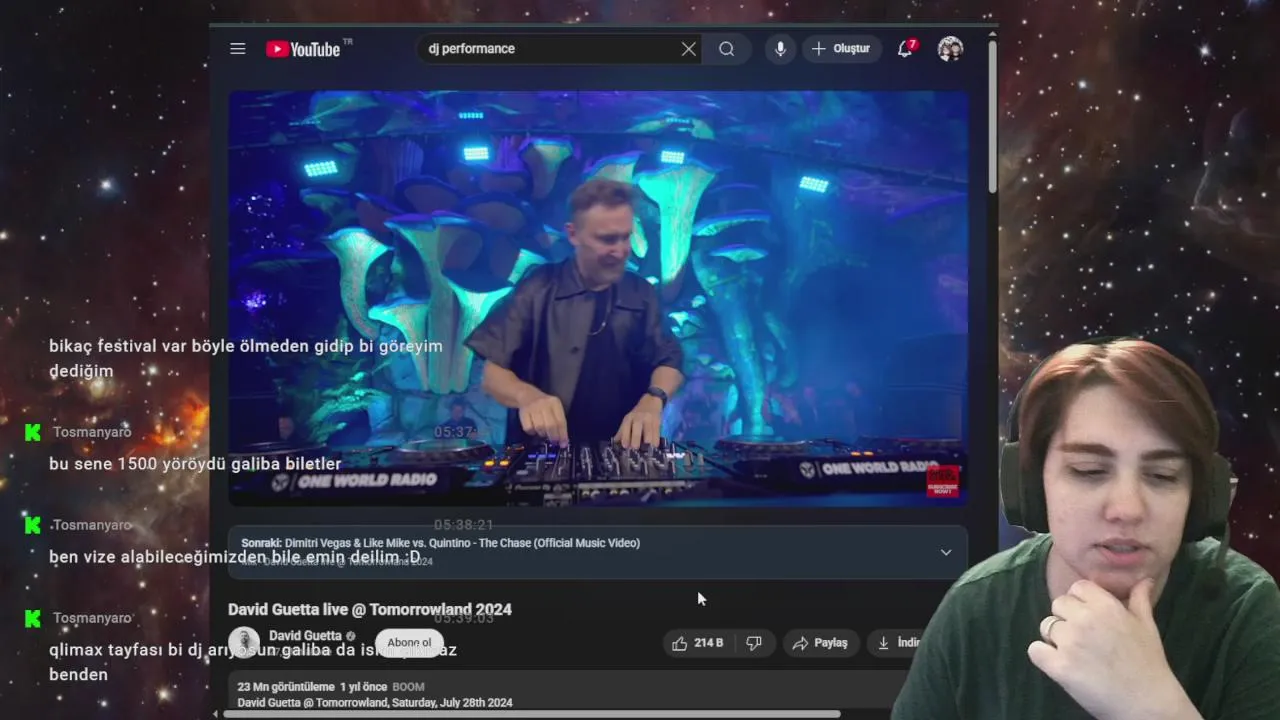This screenshot has height=720, width=1280.
Task: Open the account avatar menu
Action: point(950,49)
